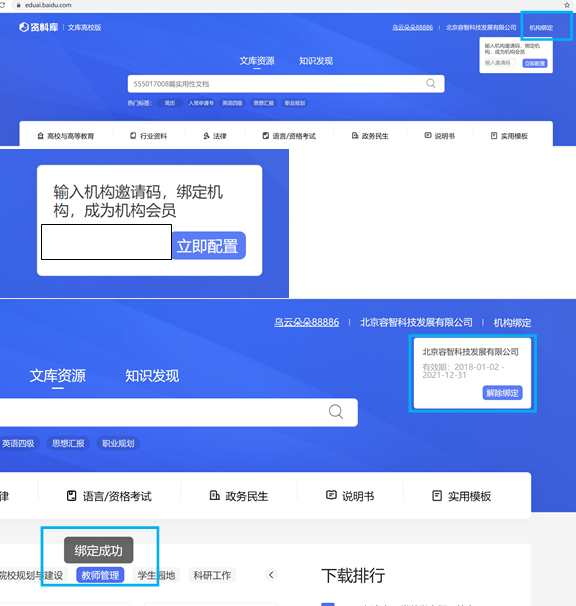Click the 资料库 logo icon
576x606 pixels.
coord(24,27)
